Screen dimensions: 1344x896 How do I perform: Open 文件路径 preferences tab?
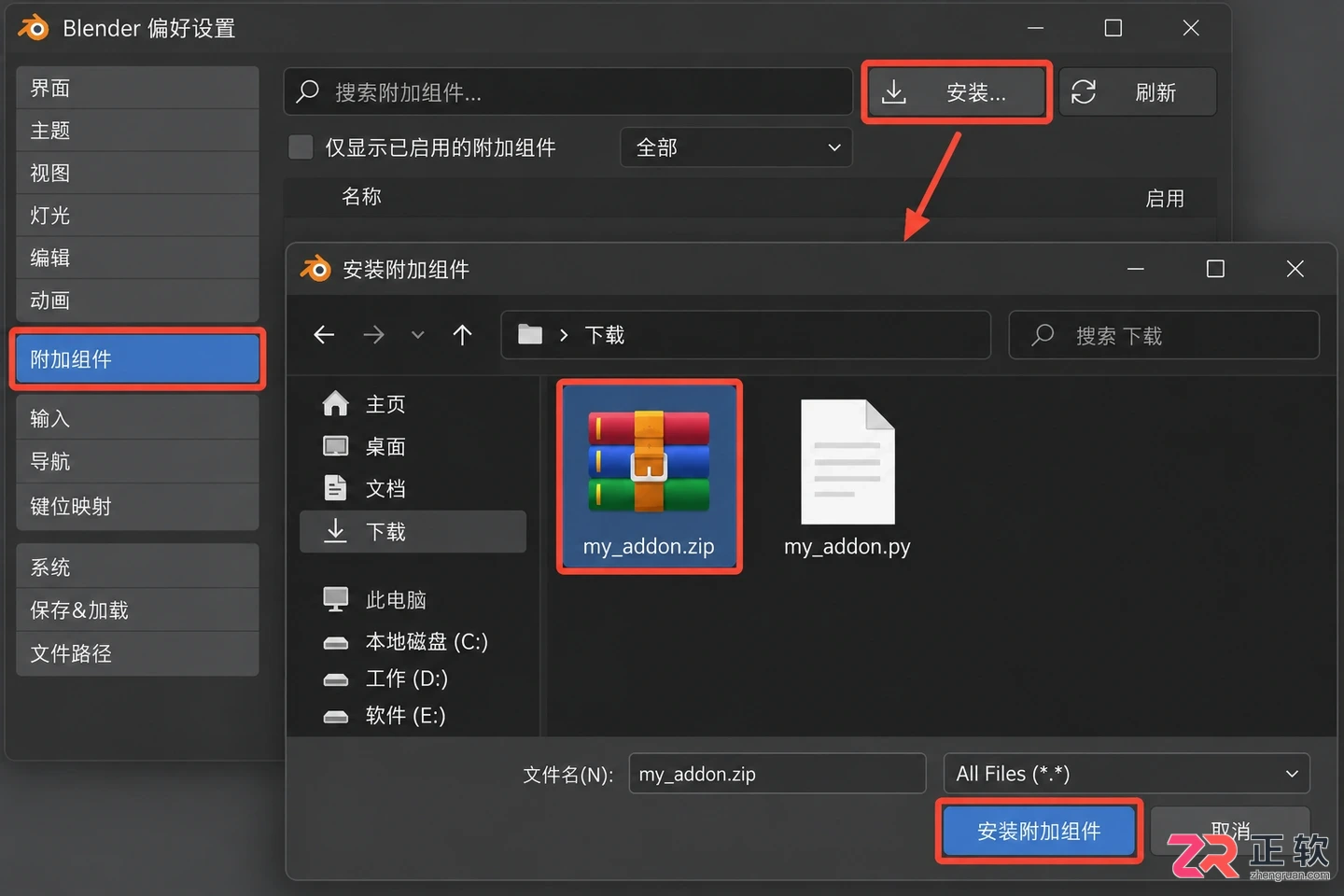pos(137,653)
